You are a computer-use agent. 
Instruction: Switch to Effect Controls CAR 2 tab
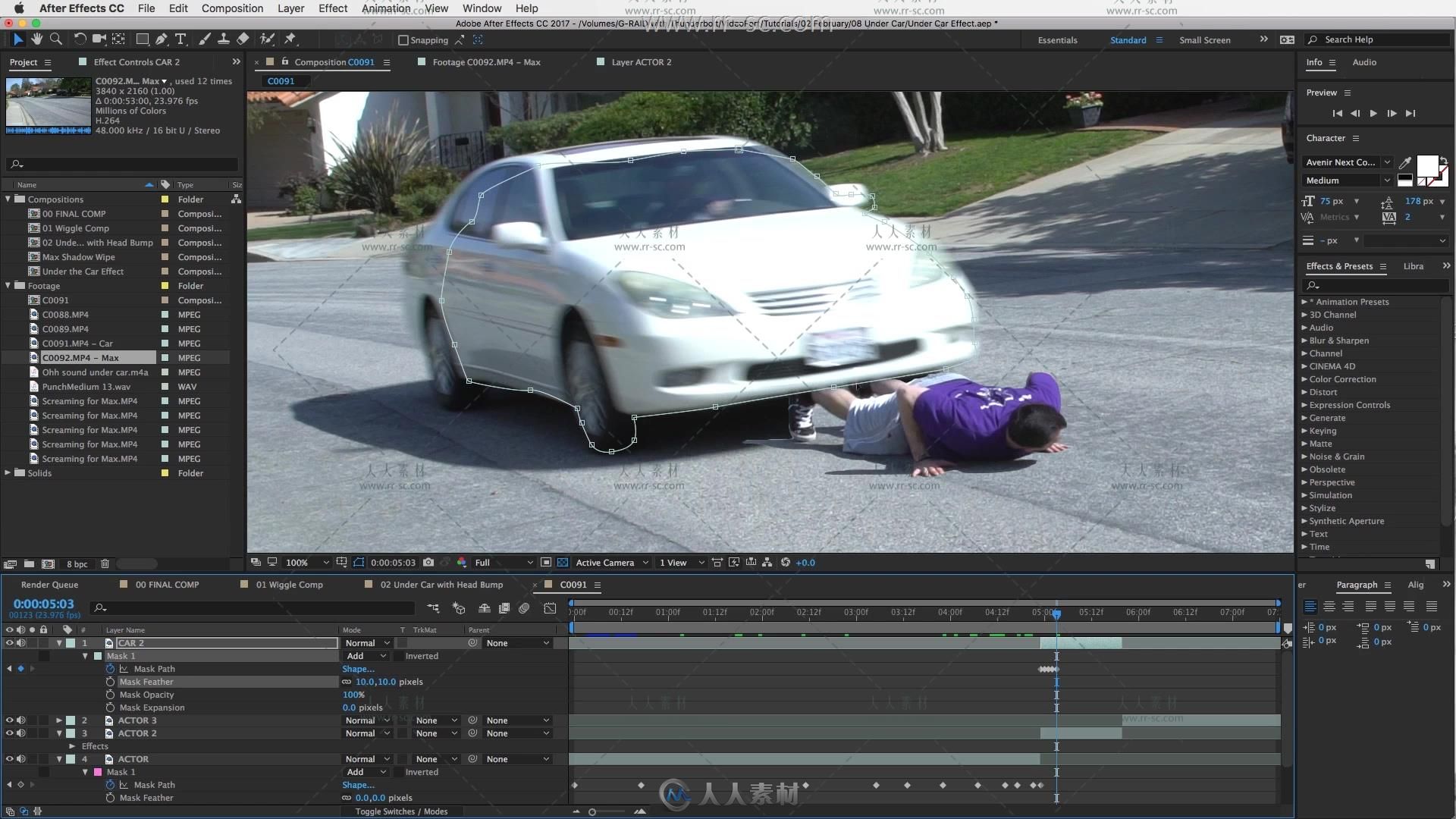(x=136, y=62)
